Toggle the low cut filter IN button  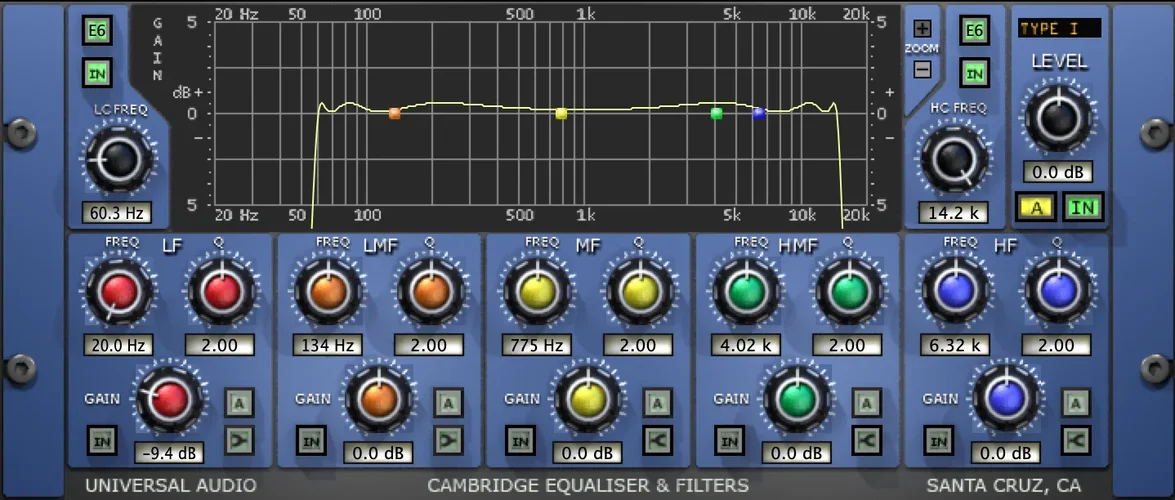tap(97, 73)
